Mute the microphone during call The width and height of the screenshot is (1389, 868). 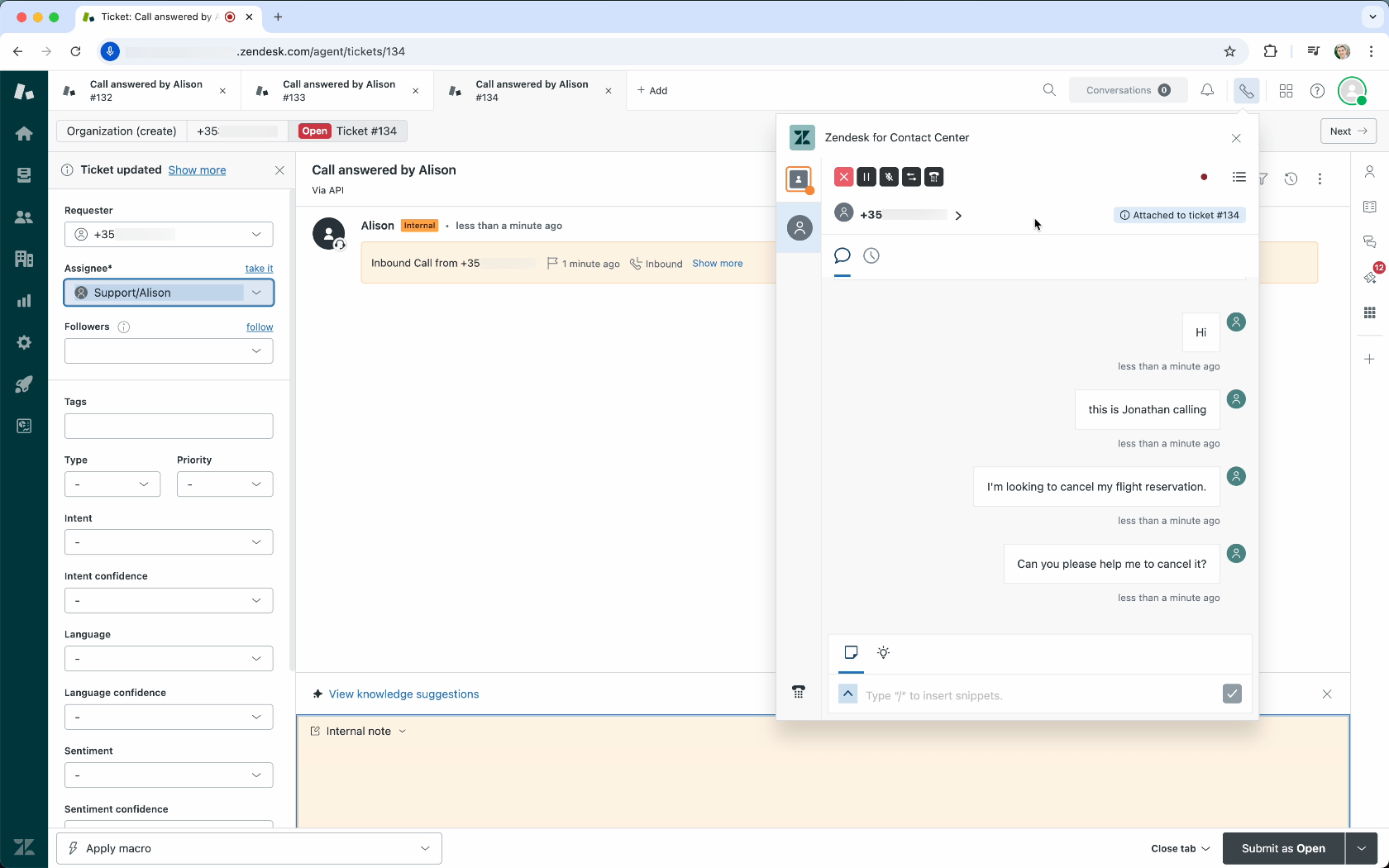[889, 177]
